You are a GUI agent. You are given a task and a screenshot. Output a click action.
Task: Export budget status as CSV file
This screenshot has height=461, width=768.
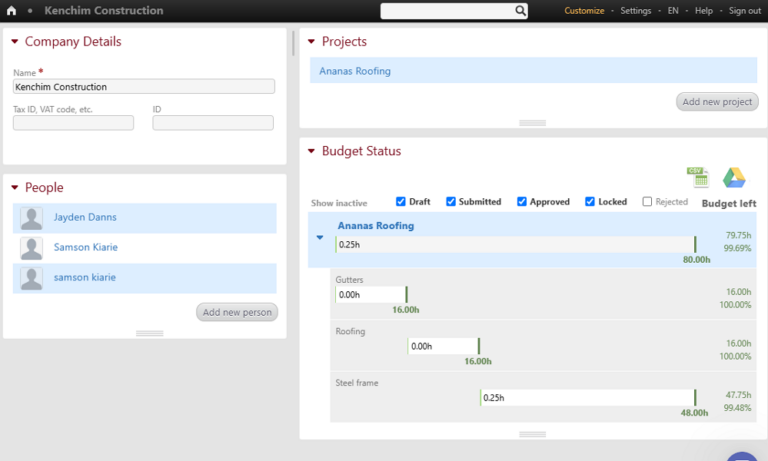[698, 177]
